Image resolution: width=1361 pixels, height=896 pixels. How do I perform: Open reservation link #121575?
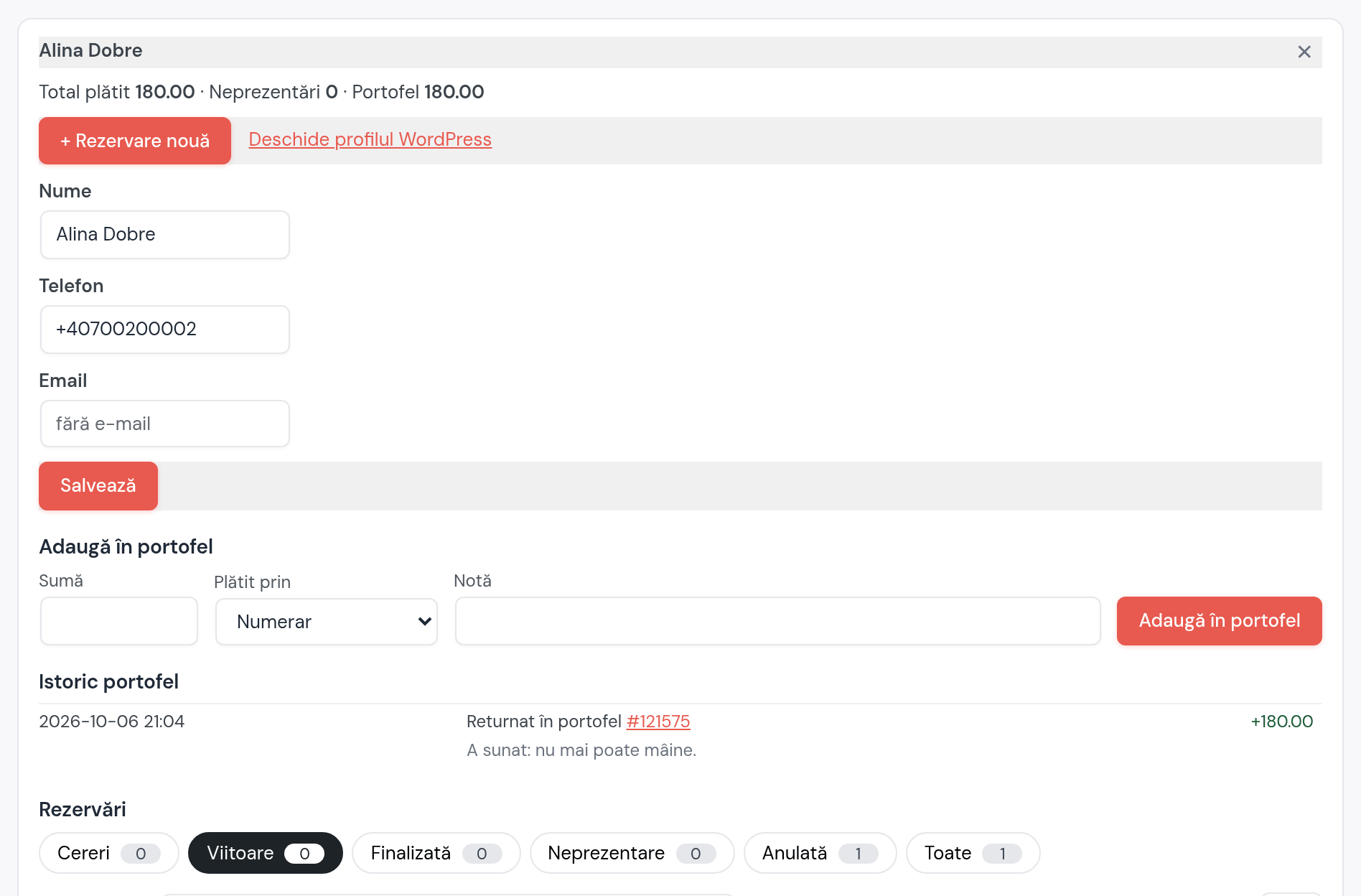[x=658, y=722]
